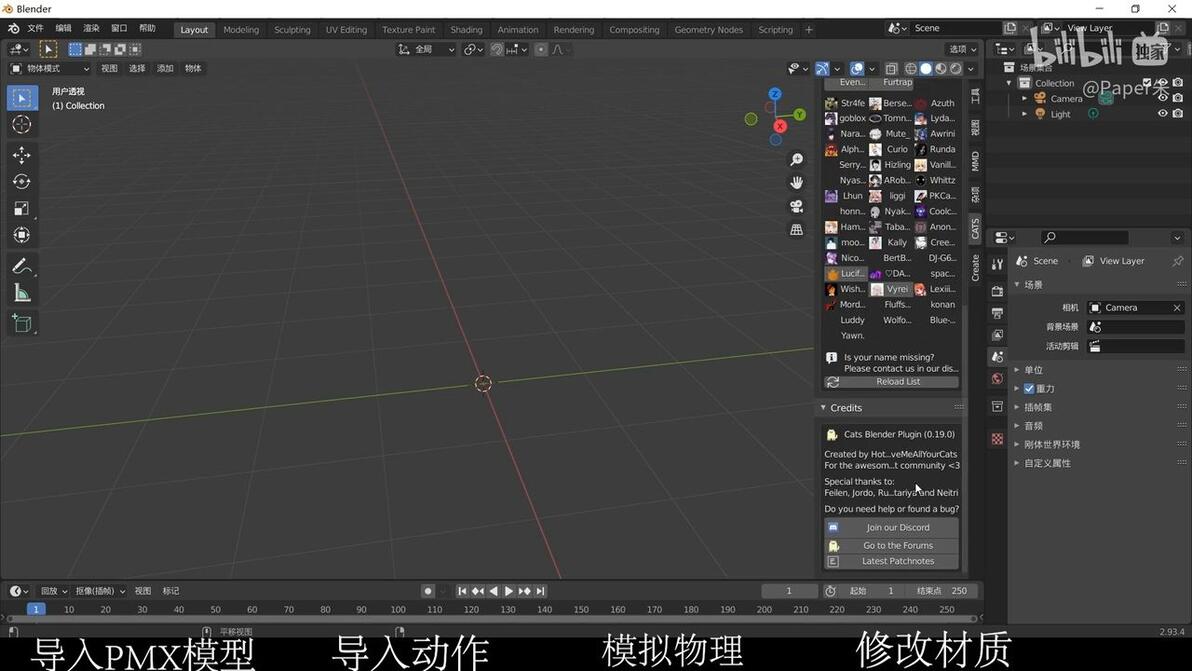
Task: Switch to solid shading mode
Action: coord(925,68)
